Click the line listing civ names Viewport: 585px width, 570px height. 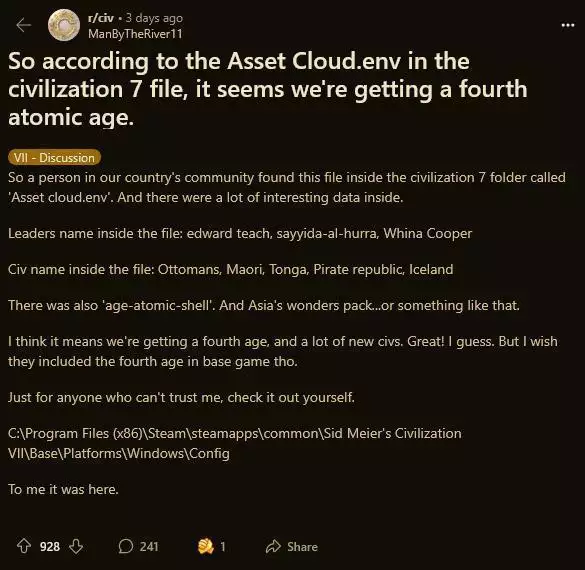pyautogui.click(x=231, y=269)
